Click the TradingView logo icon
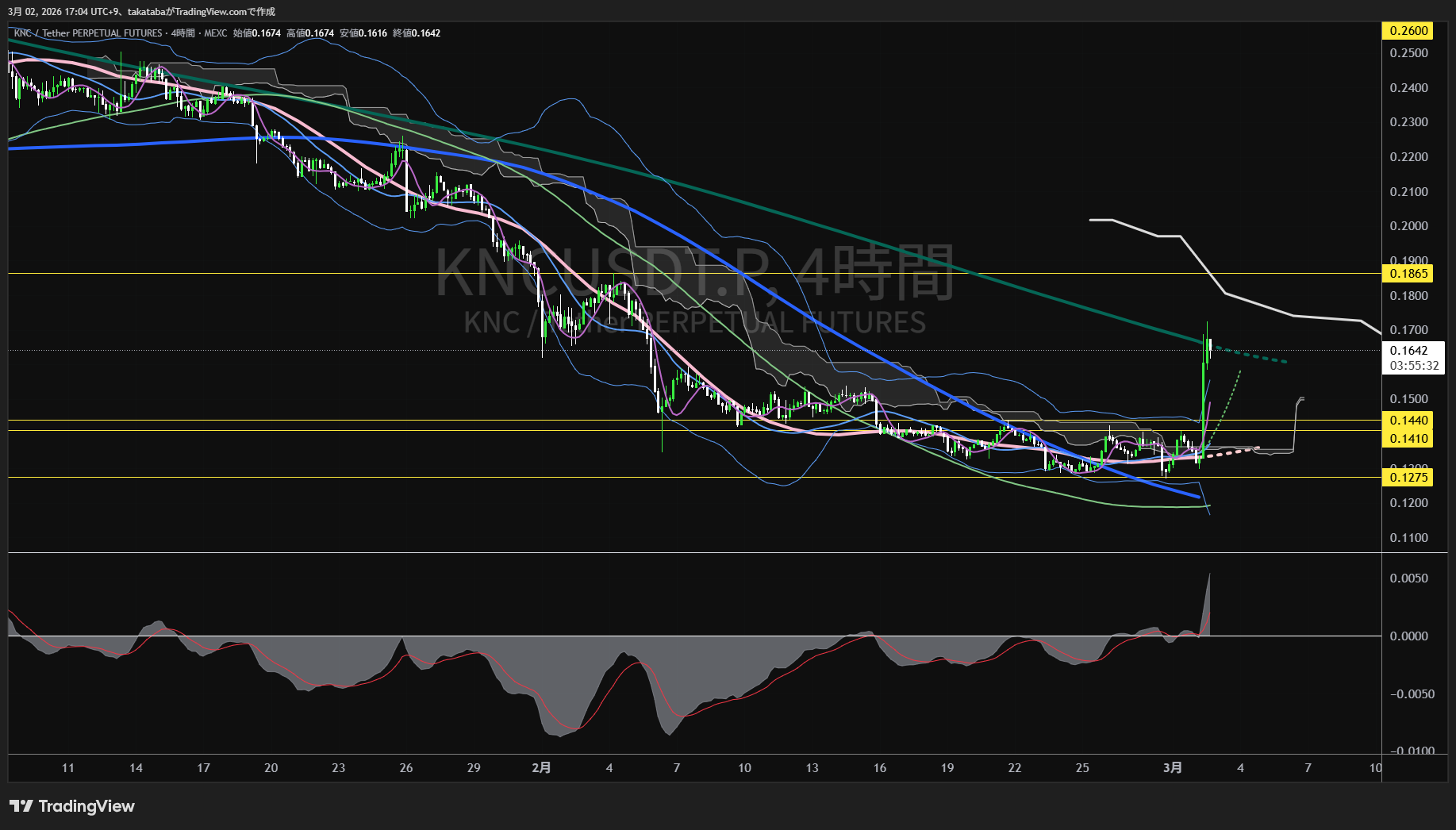This screenshot has width=1456, height=830. (x=21, y=806)
